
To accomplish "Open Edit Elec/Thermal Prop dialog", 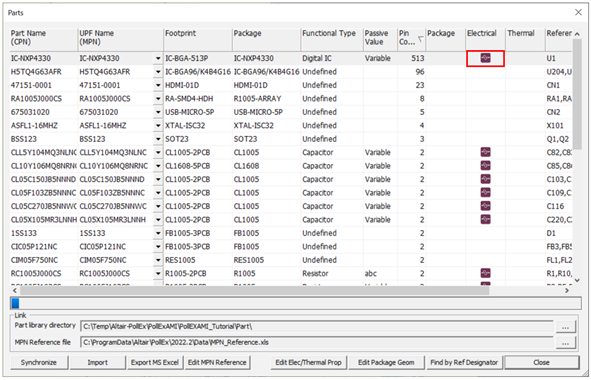I will [308, 363].
